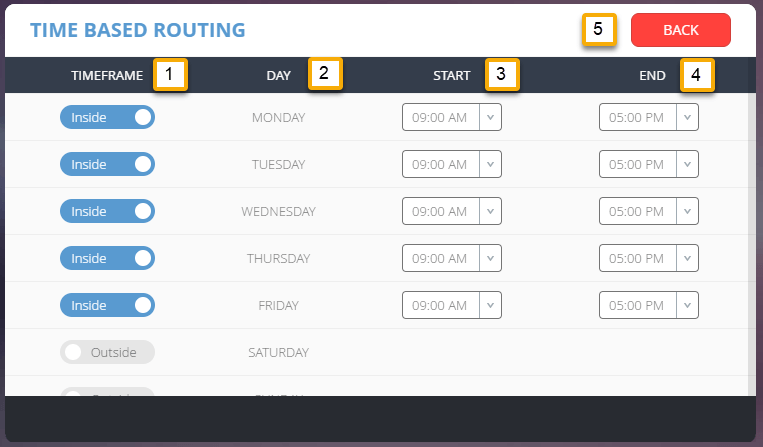Toggle the Monday Inside timeframe switch
Viewport: 763px width, 447px height.
pos(107,117)
